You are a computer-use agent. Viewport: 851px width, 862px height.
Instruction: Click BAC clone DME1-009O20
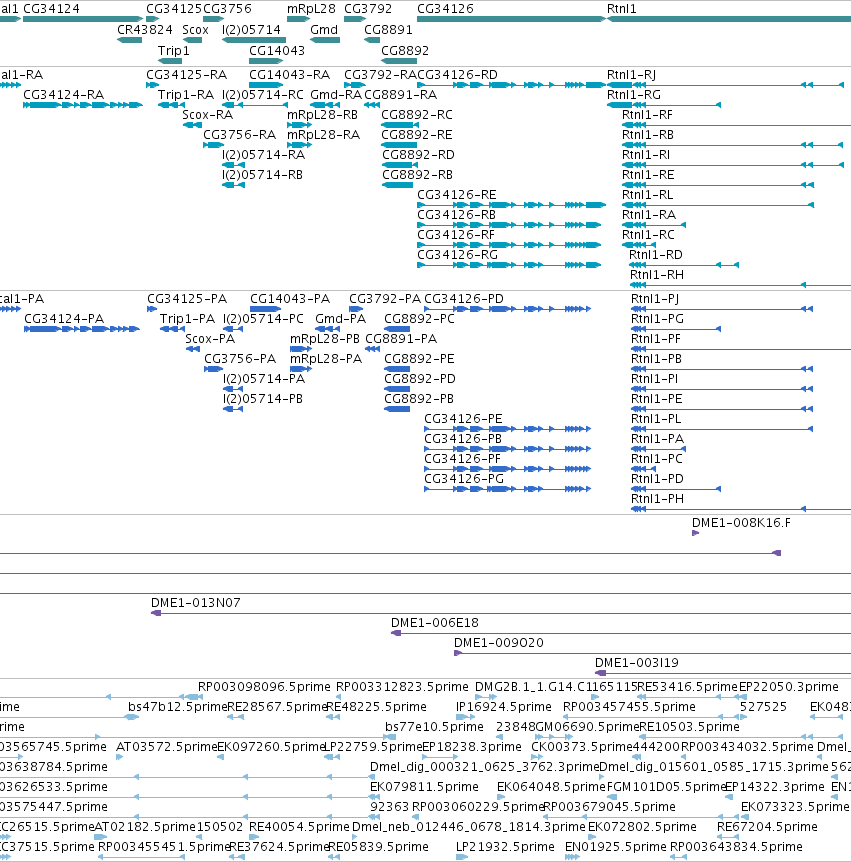498,643
